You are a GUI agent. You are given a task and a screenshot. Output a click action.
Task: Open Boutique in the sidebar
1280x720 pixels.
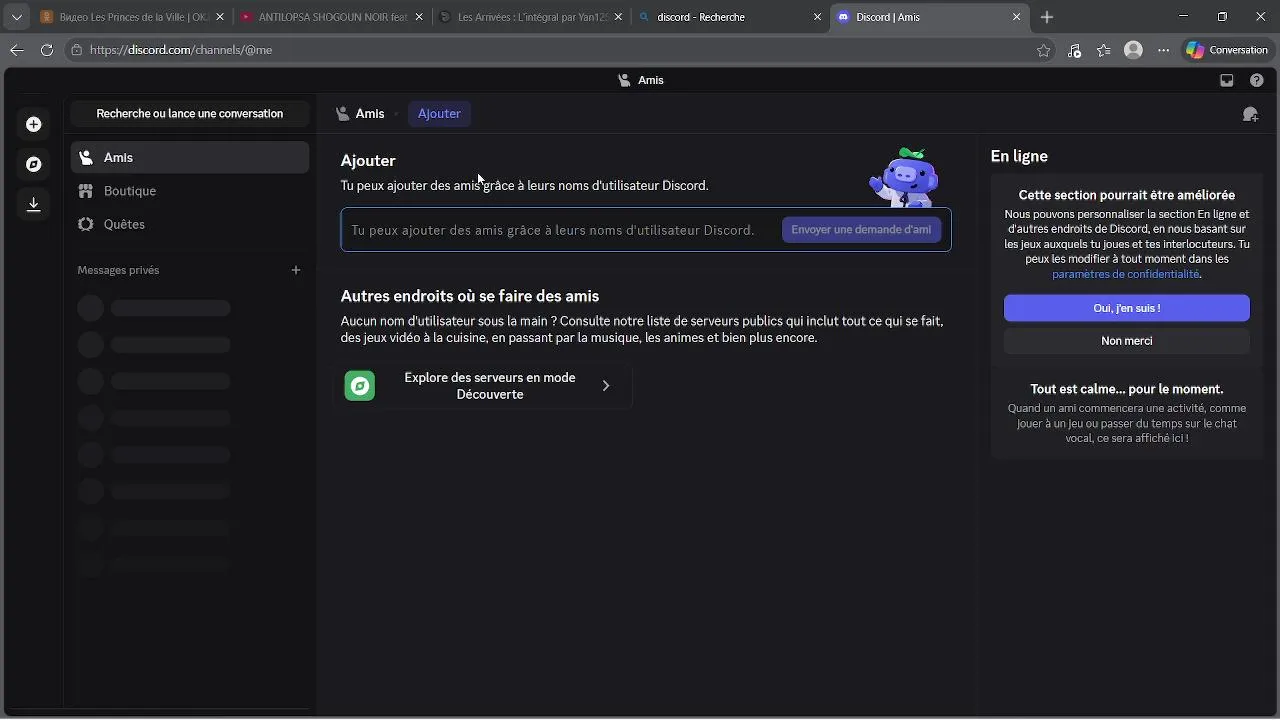190,191
